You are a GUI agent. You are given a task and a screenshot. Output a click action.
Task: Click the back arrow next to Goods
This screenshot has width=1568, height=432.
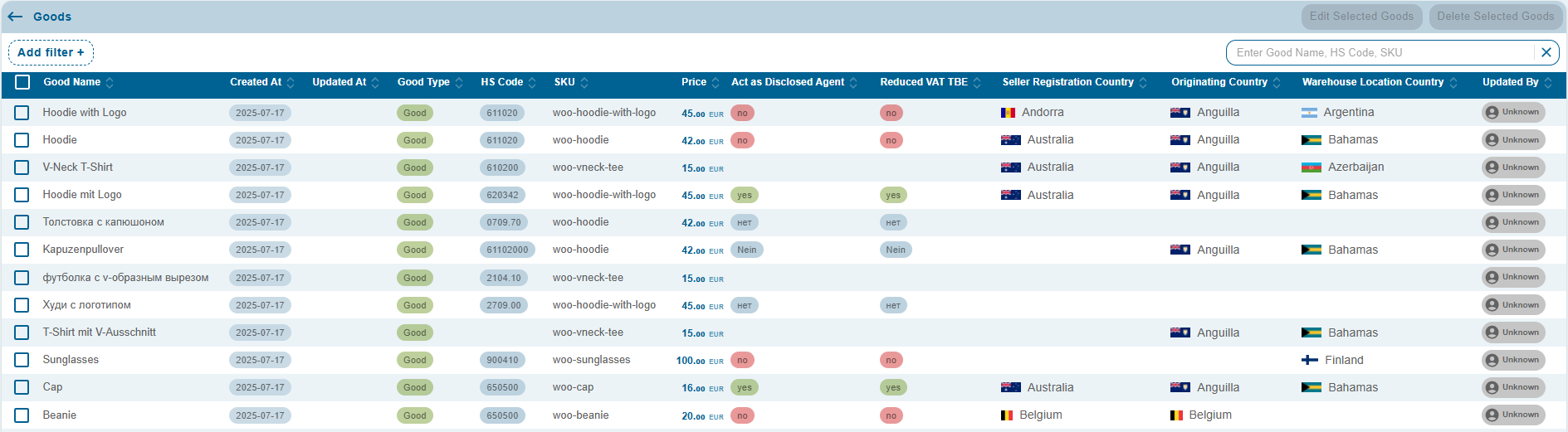(x=15, y=17)
